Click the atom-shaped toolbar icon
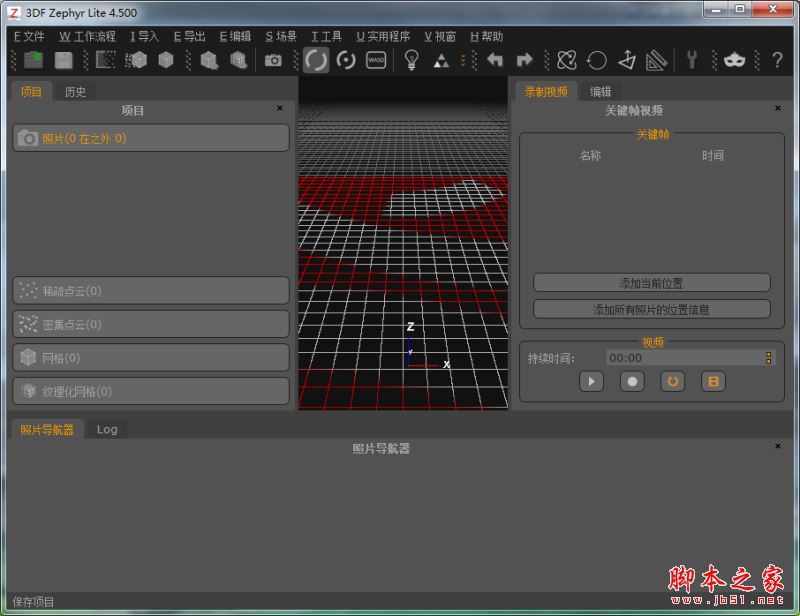 point(566,60)
